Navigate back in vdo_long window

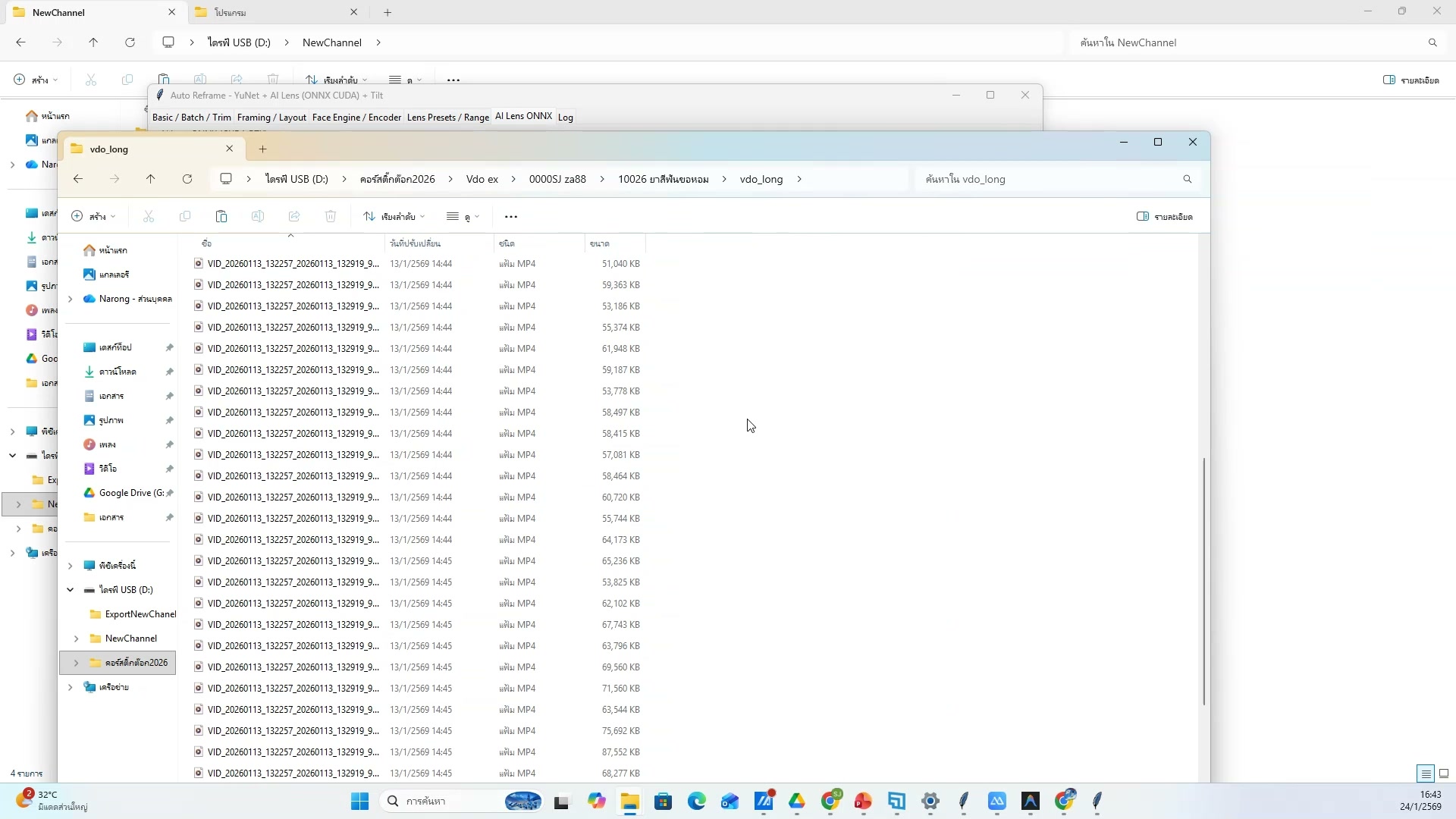pyautogui.click(x=78, y=179)
